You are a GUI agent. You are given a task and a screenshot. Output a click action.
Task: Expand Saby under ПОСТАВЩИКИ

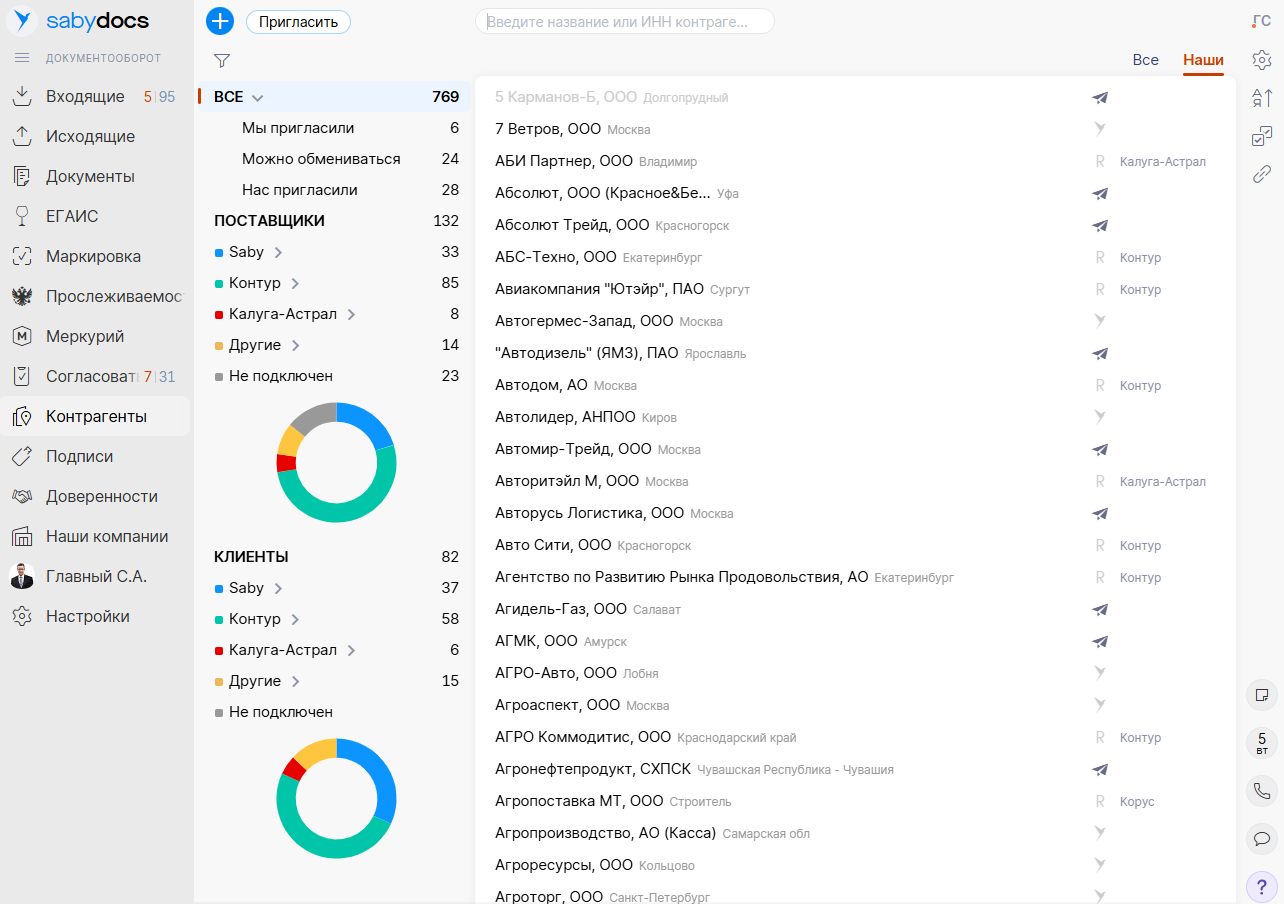point(278,252)
